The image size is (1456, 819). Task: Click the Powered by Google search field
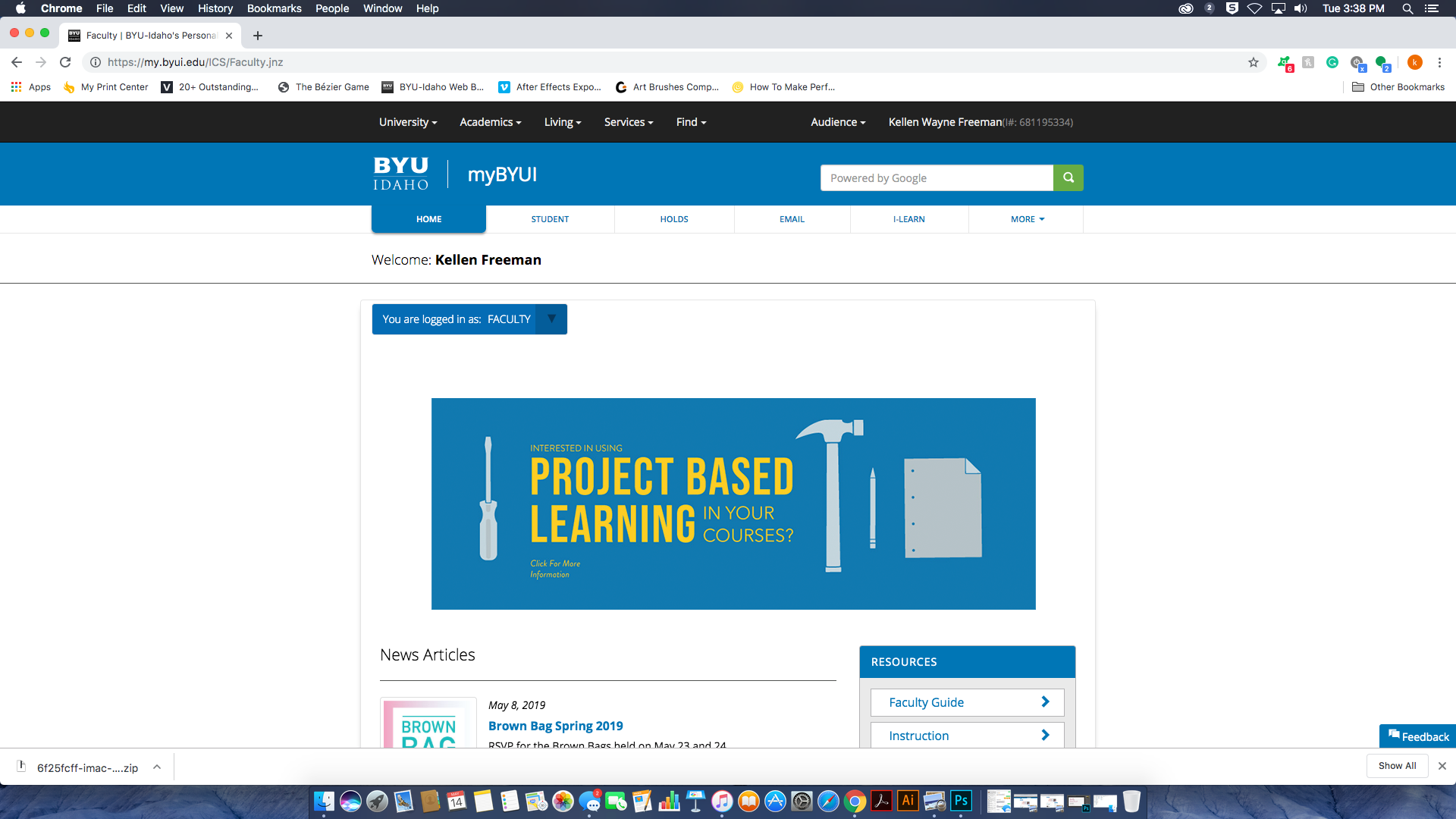pos(937,177)
